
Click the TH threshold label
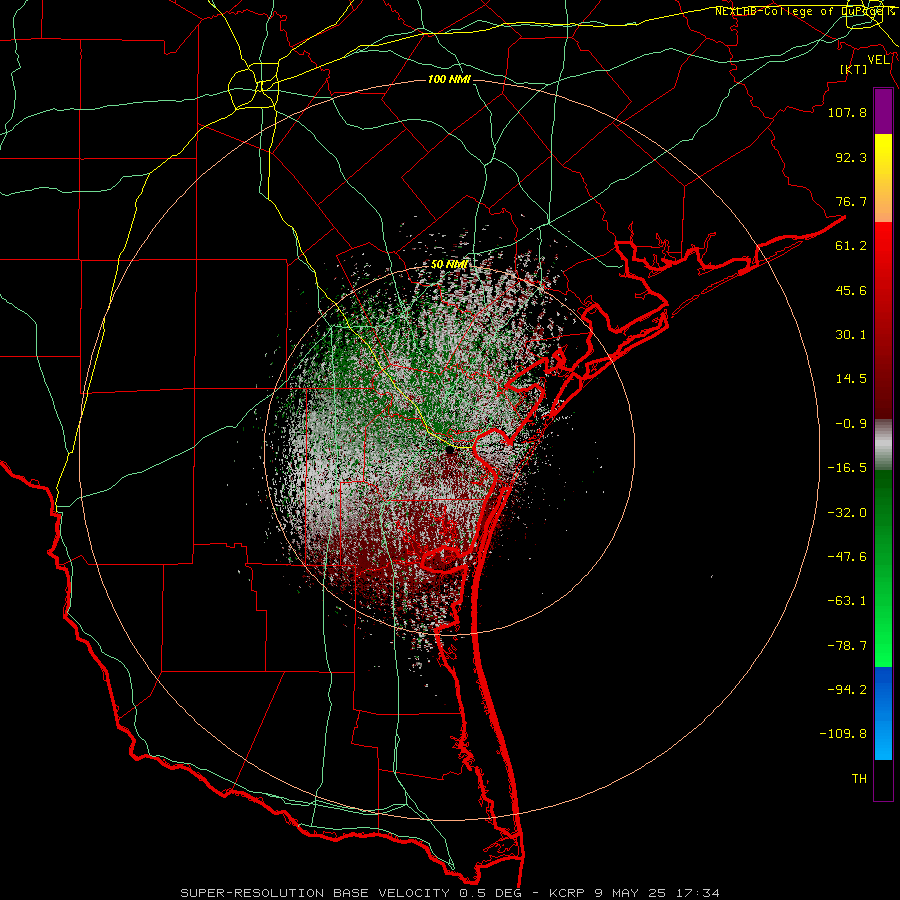[x=859, y=779]
